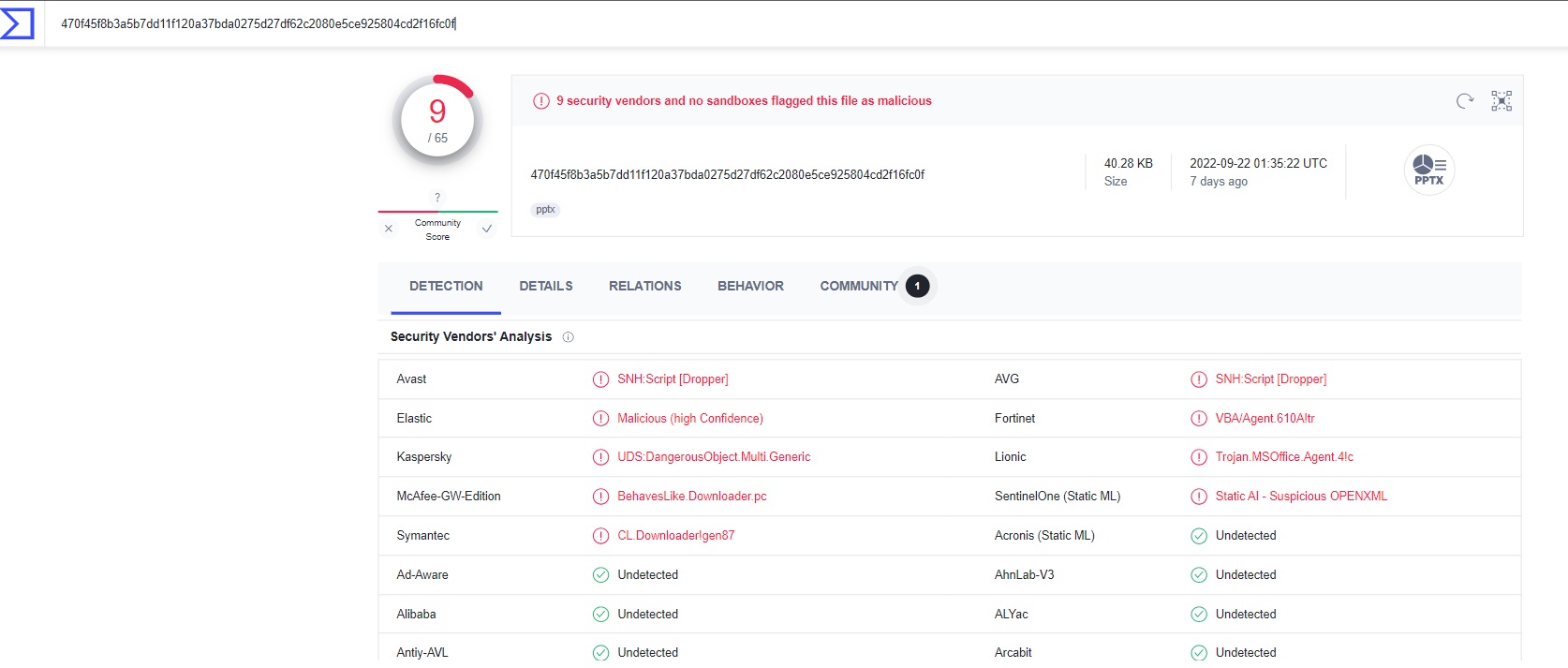Click the pptx tag label
This screenshot has width=1568, height=668.
[x=545, y=210]
